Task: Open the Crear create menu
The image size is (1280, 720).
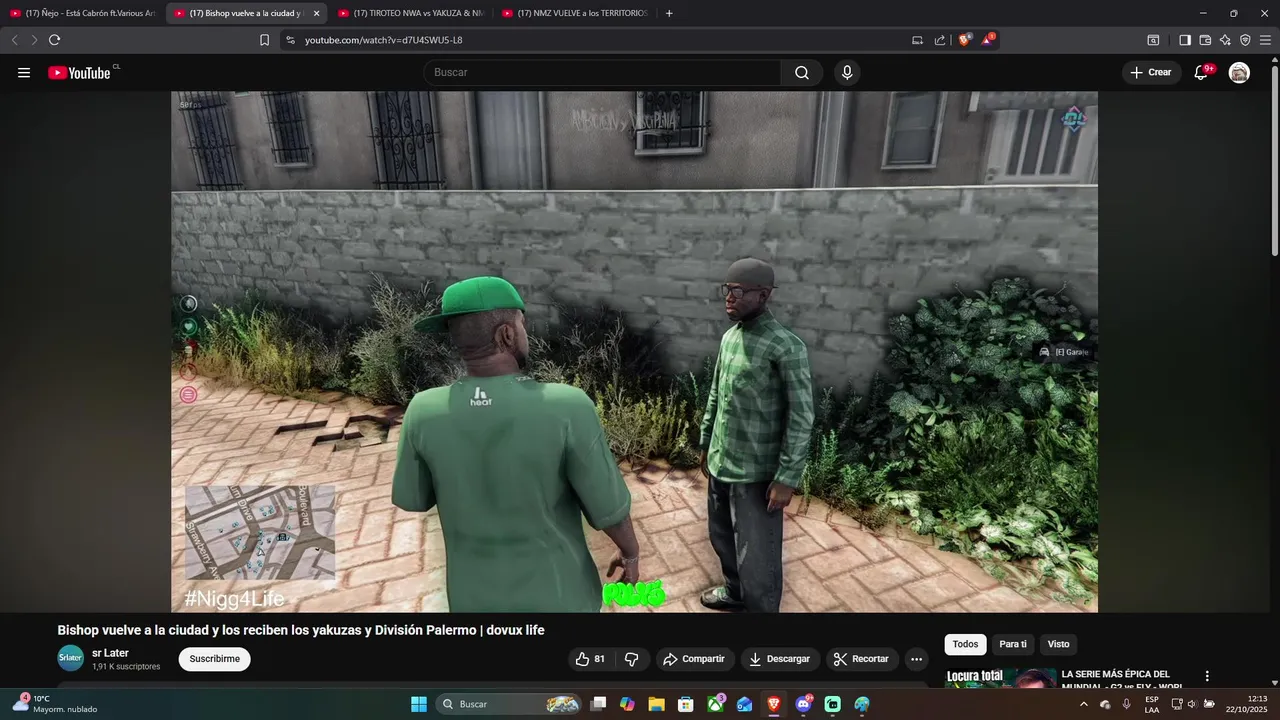Action: tap(1151, 72)
